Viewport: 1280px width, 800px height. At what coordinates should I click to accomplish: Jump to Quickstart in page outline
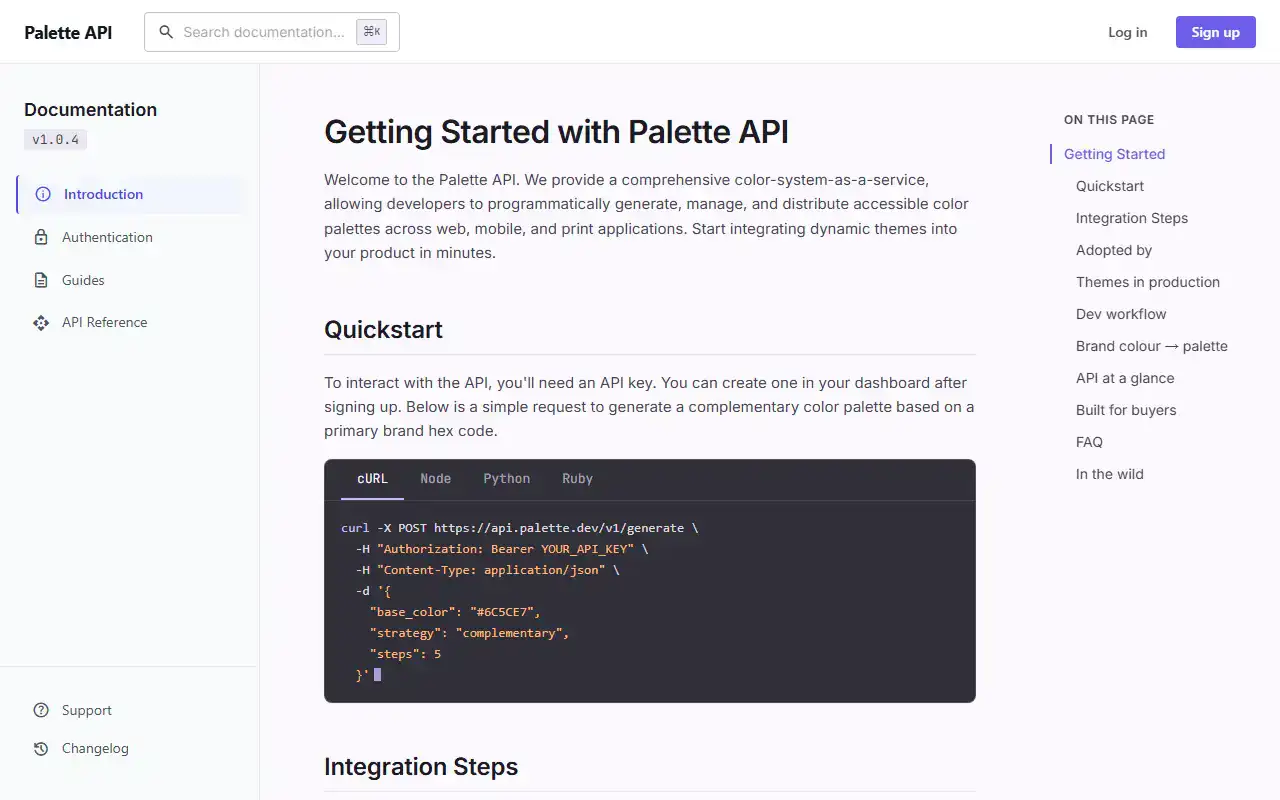tap(1110, 186)
